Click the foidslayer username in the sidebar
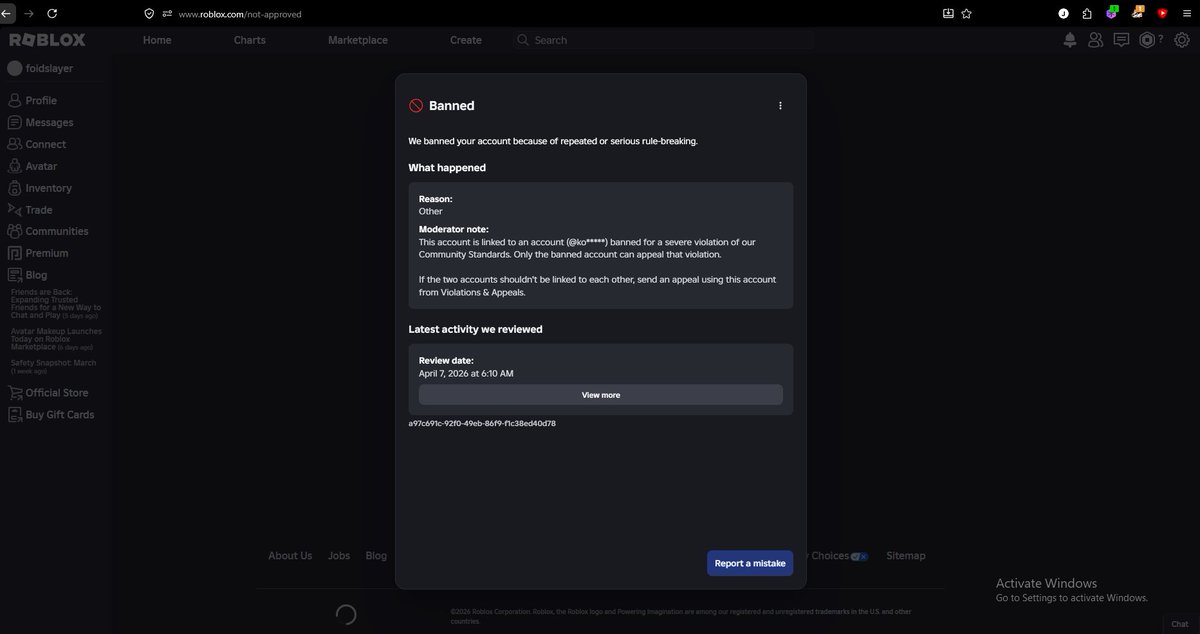Screen dimensions: 1200x634 pyautogui.click(x=49, y=69)
